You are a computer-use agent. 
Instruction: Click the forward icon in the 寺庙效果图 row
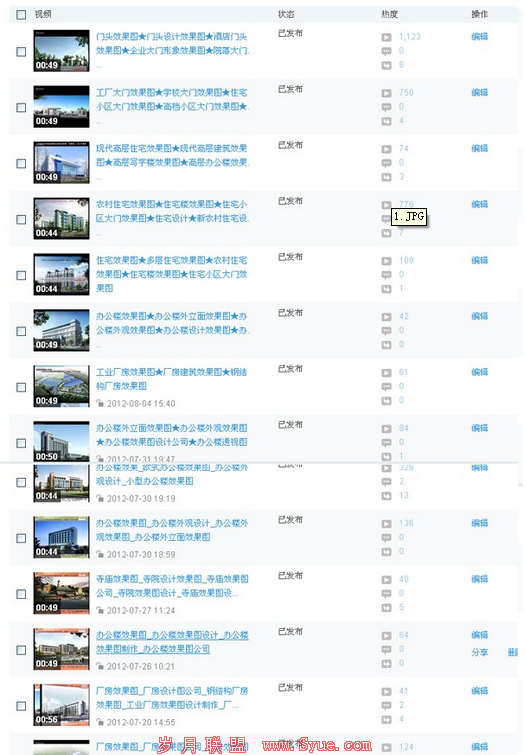pos(386,608)
